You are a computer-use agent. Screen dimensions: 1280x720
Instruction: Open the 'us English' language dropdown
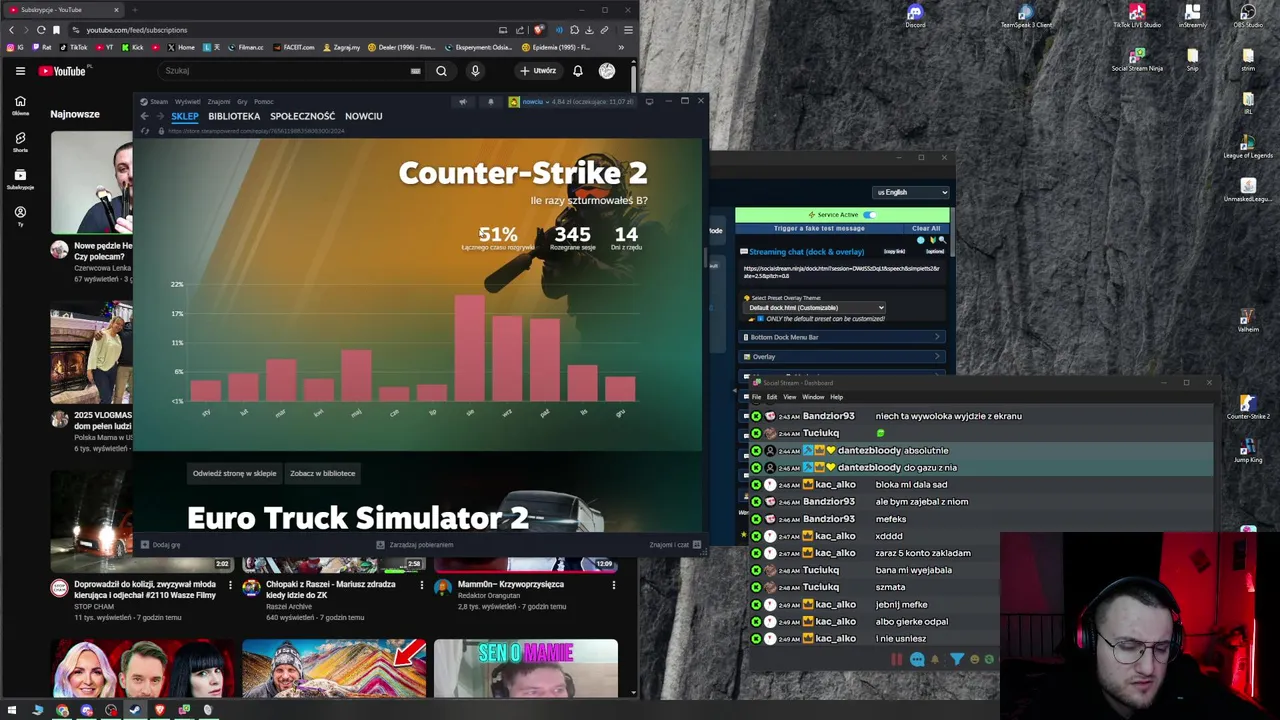911,192
